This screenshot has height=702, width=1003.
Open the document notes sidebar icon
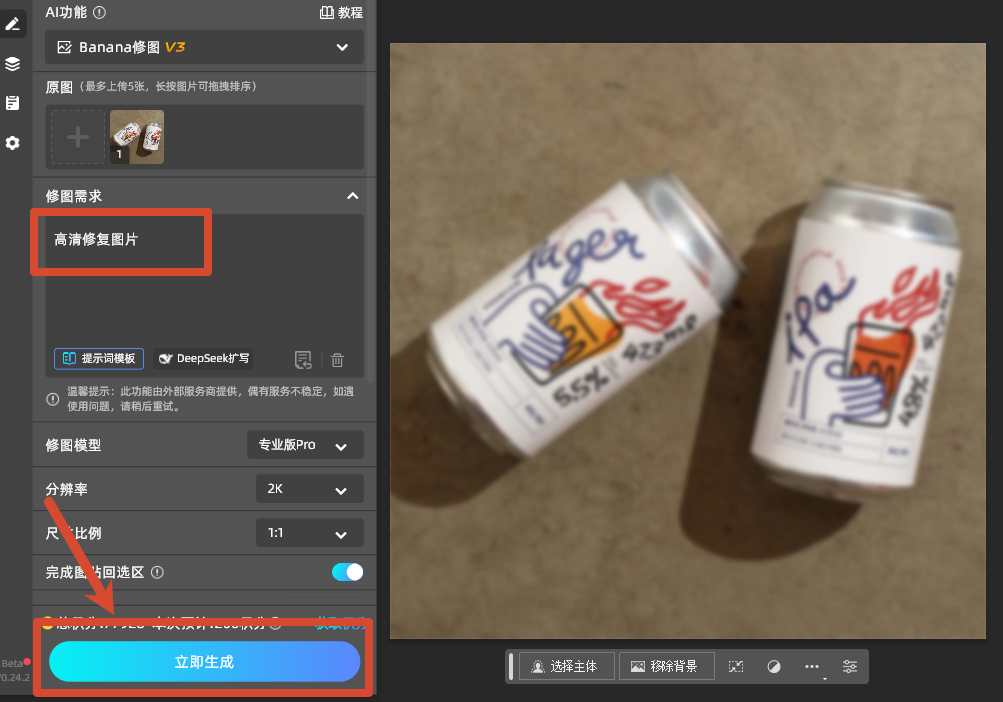click(x=13, y=103)
